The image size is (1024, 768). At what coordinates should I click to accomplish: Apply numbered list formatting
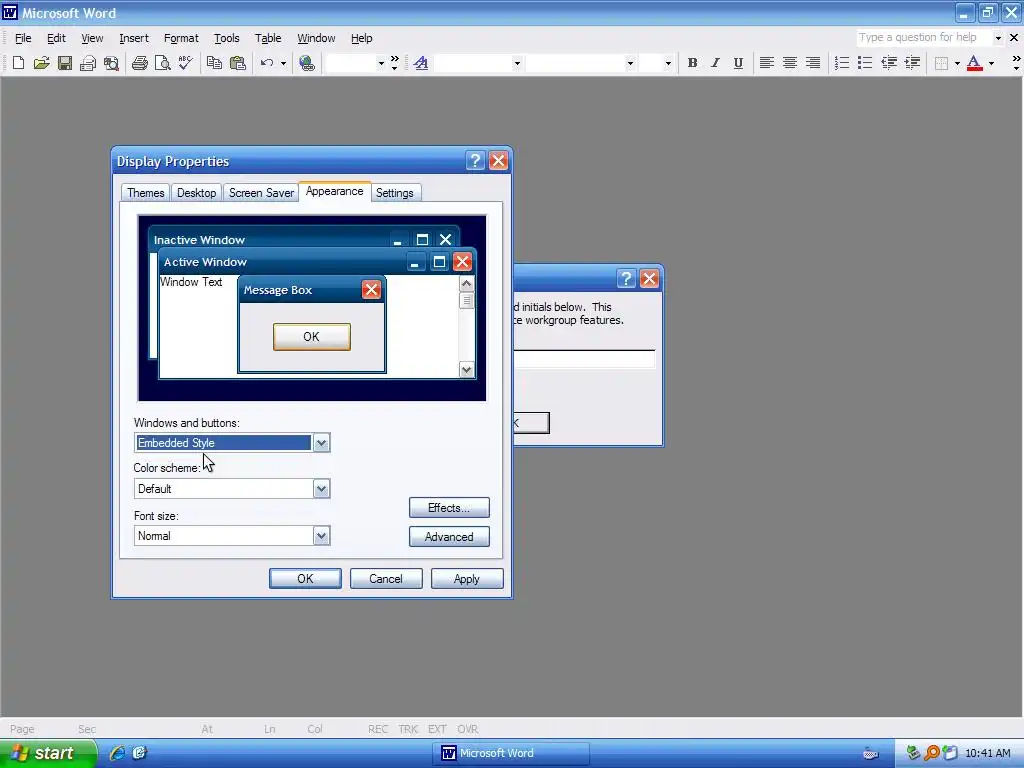point(842,63)
